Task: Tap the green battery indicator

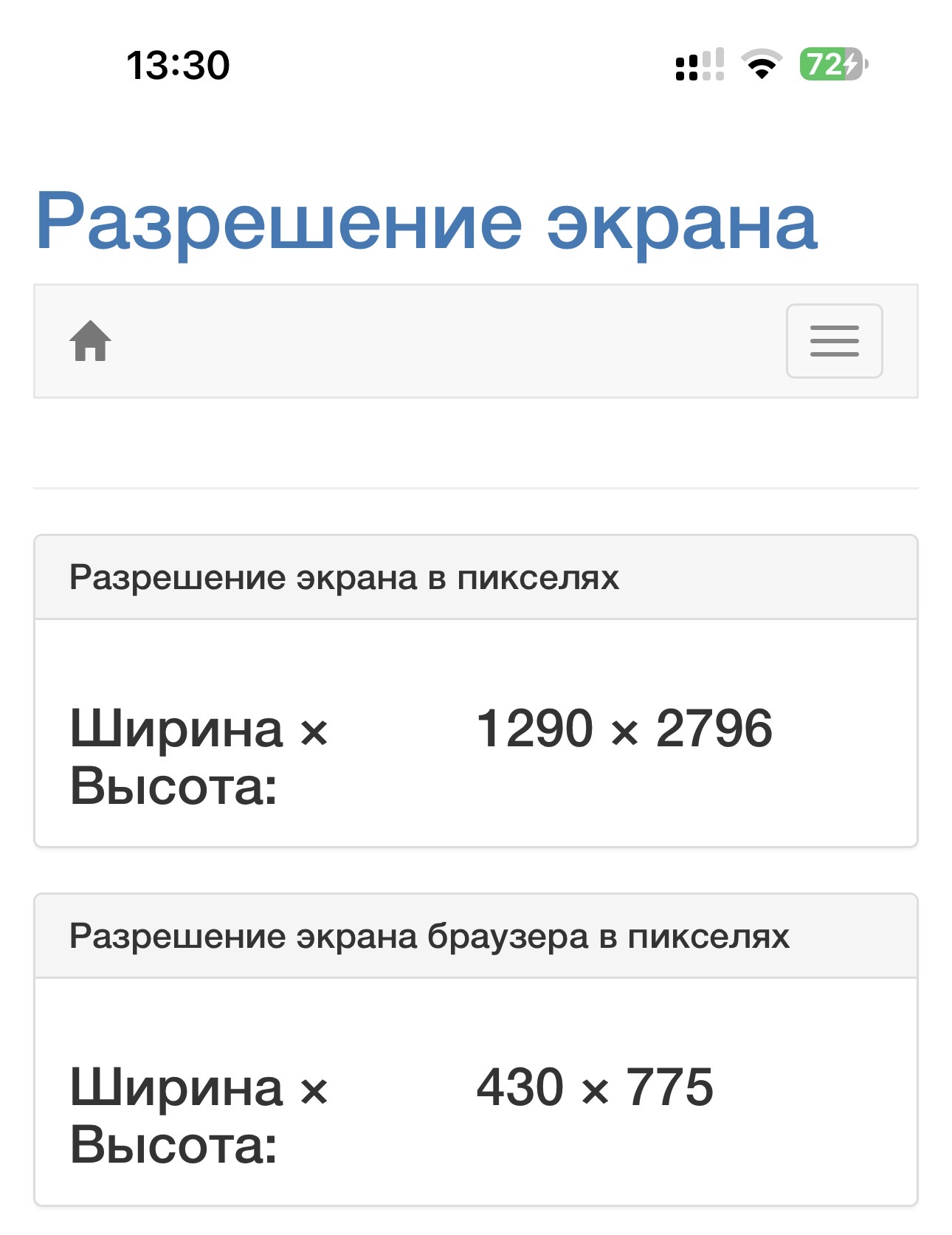Action: pos(832,64)
